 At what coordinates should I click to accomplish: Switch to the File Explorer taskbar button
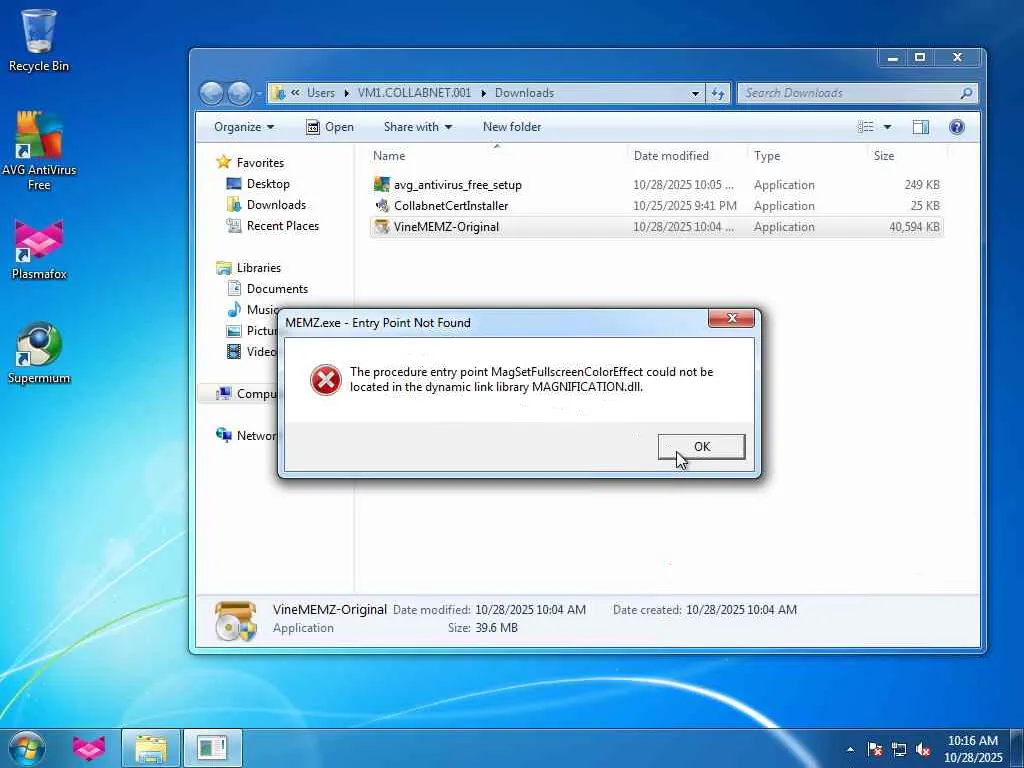pyautogui.click(x=151, y=748)
